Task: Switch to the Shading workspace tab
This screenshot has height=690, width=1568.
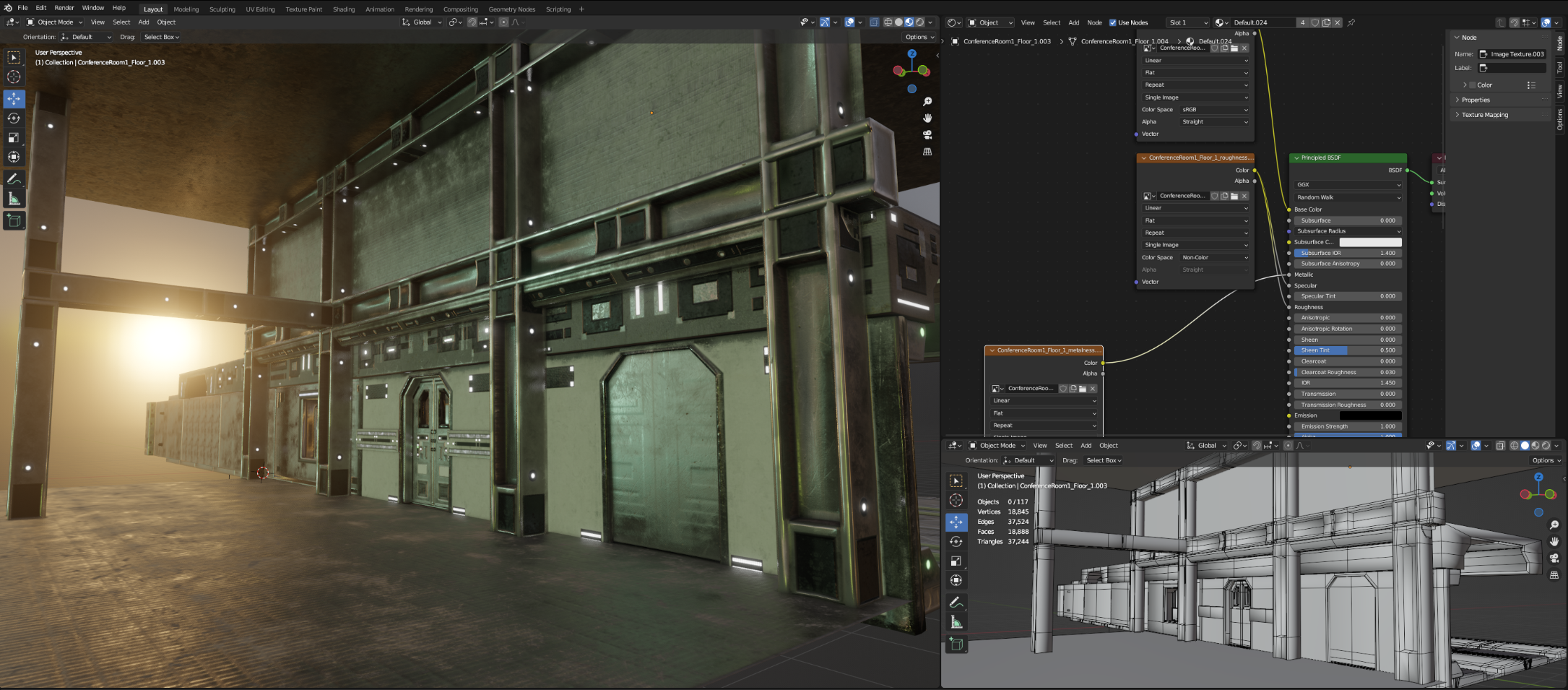Action: [344, 9]
